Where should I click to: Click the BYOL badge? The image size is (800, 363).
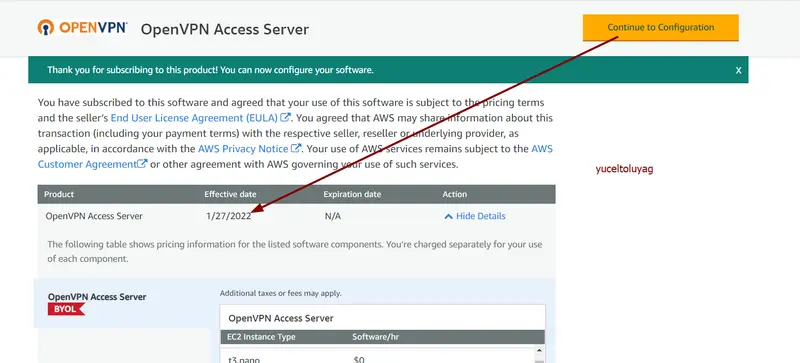click(x=66, y=309)
